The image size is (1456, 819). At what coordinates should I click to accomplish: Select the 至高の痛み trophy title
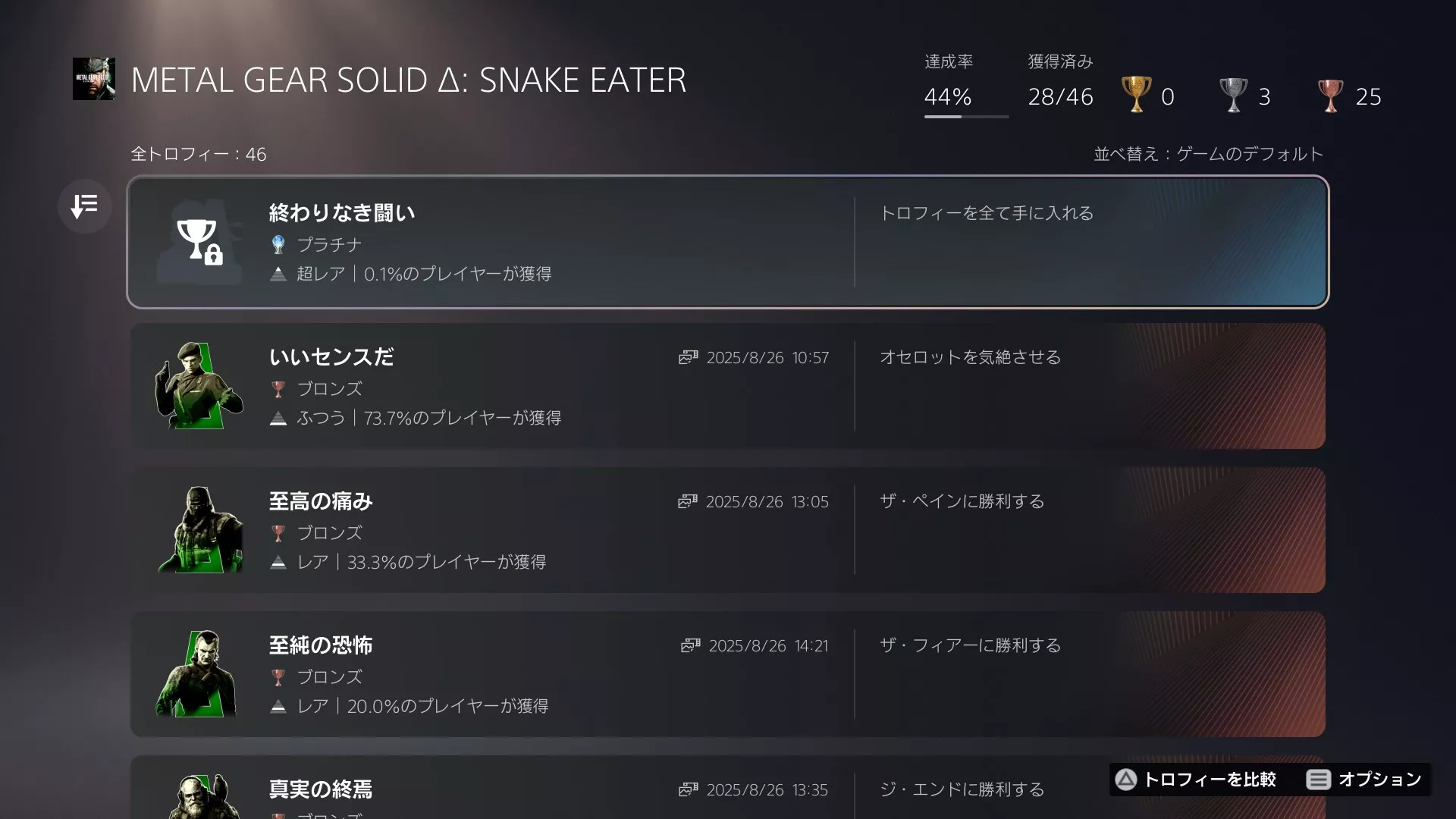click(x=321, y=501)
